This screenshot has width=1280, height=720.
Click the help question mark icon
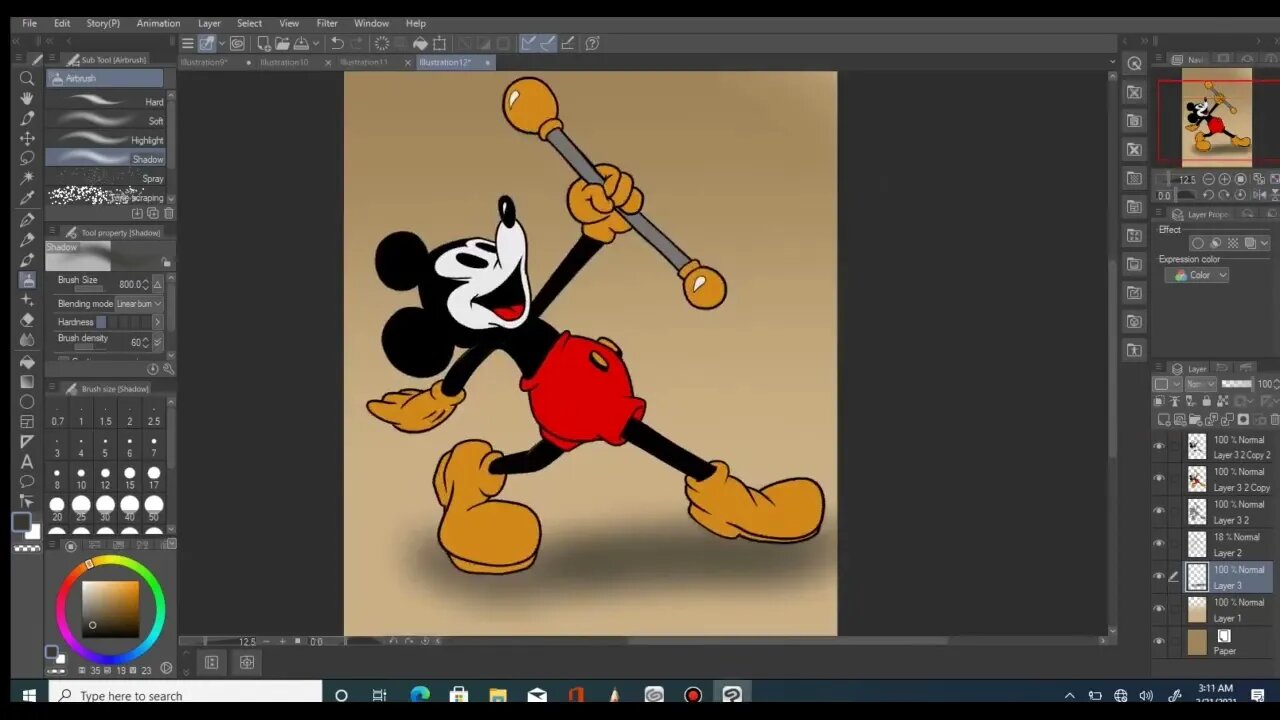coord(592,43)
